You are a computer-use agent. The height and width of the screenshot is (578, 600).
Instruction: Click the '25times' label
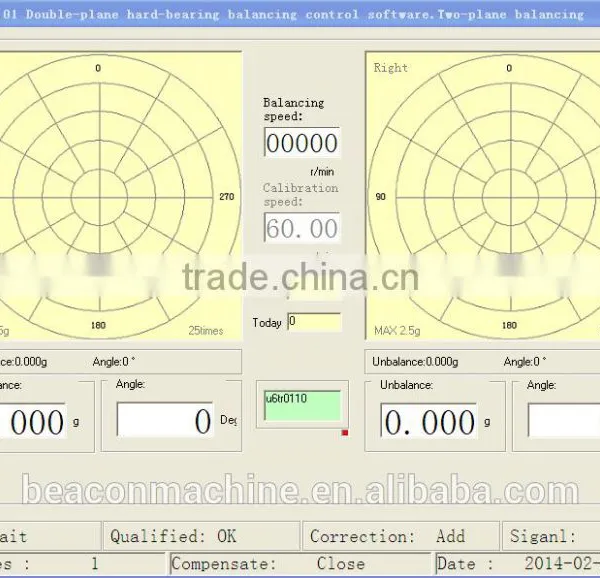click(x=206, y=331)
